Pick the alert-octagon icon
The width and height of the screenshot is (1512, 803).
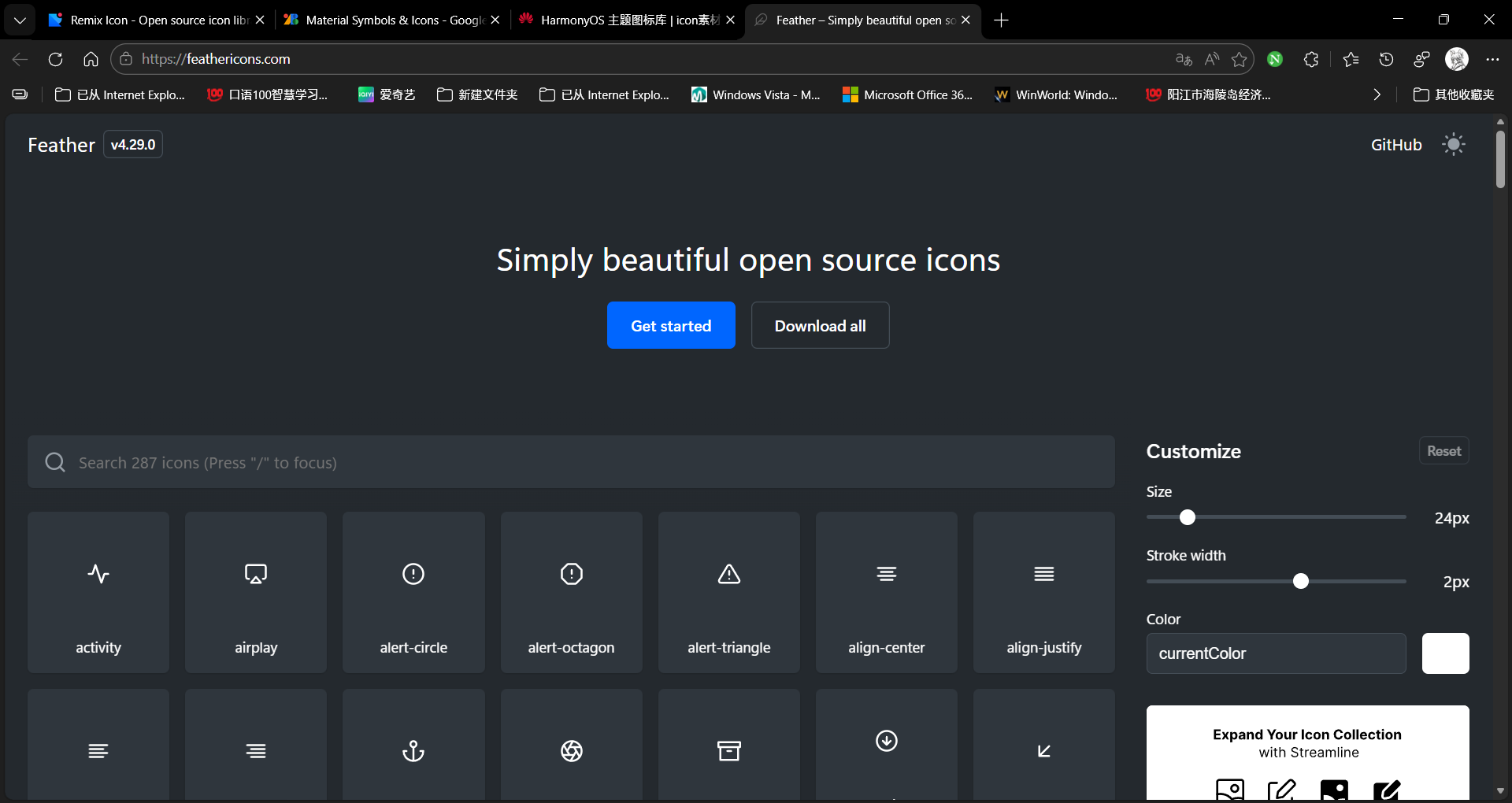tap(571, 592)
